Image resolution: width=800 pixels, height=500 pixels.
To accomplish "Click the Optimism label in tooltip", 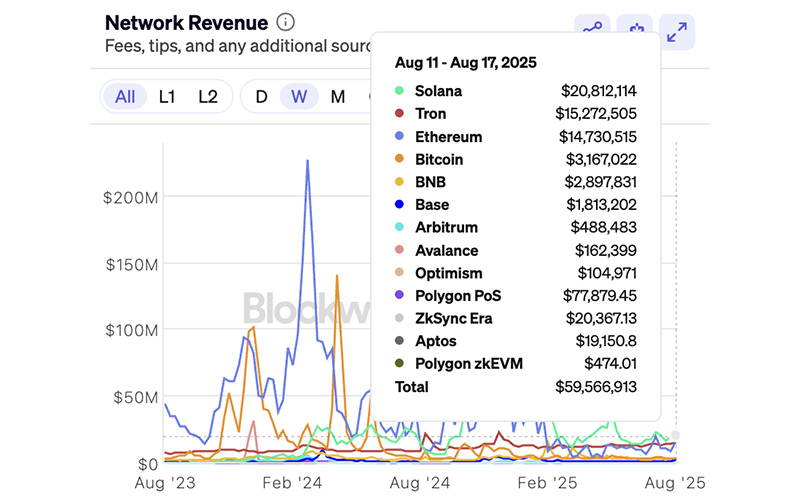I will pos(448,273).
